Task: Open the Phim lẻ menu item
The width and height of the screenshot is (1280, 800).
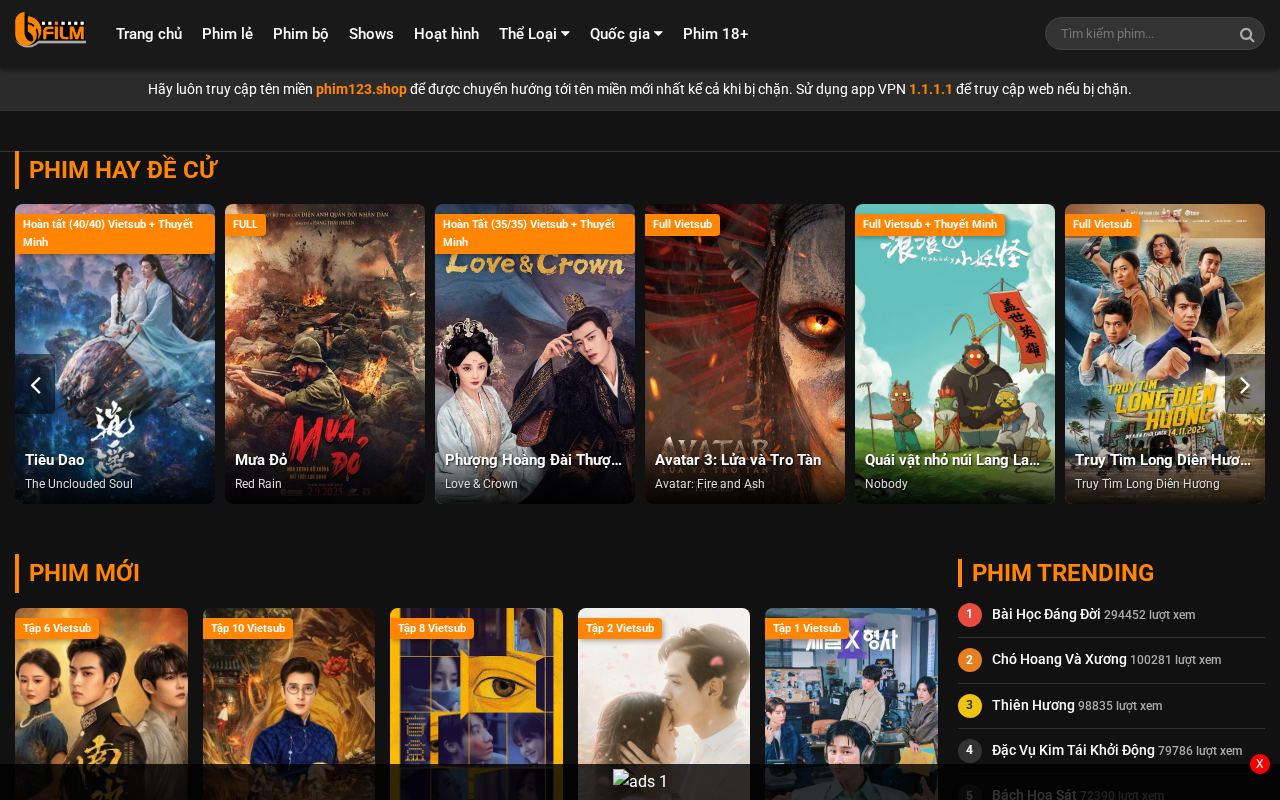Action: pyautogui.click(x=227, y=34)
